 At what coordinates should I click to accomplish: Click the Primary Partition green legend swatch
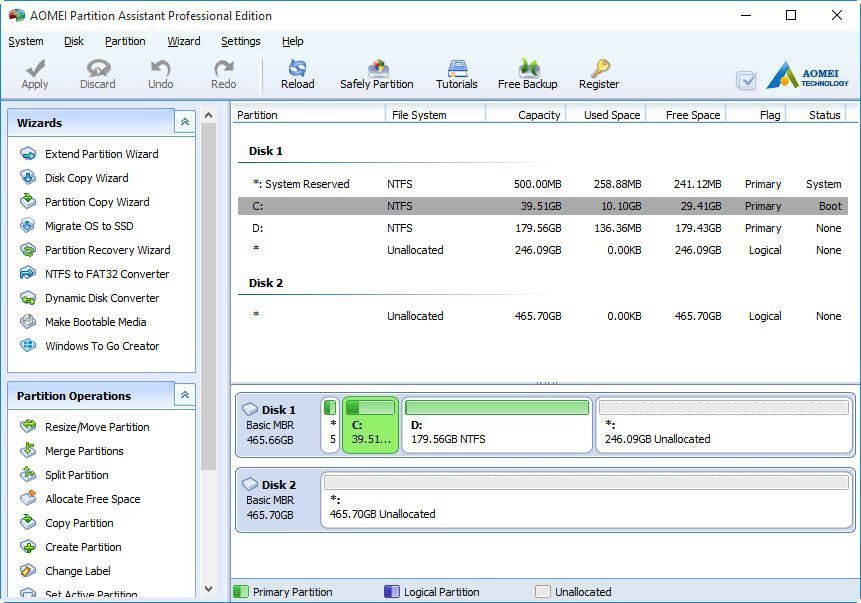pyautogui.click(x=240, y=592)
